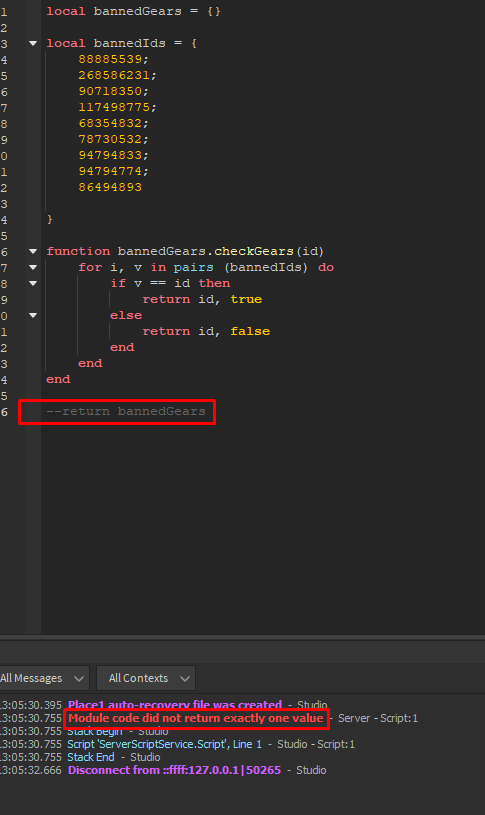Viewport: 485px width, 815px height.
Task: Click the number 78730532
Action: click(x=110, y=139)
